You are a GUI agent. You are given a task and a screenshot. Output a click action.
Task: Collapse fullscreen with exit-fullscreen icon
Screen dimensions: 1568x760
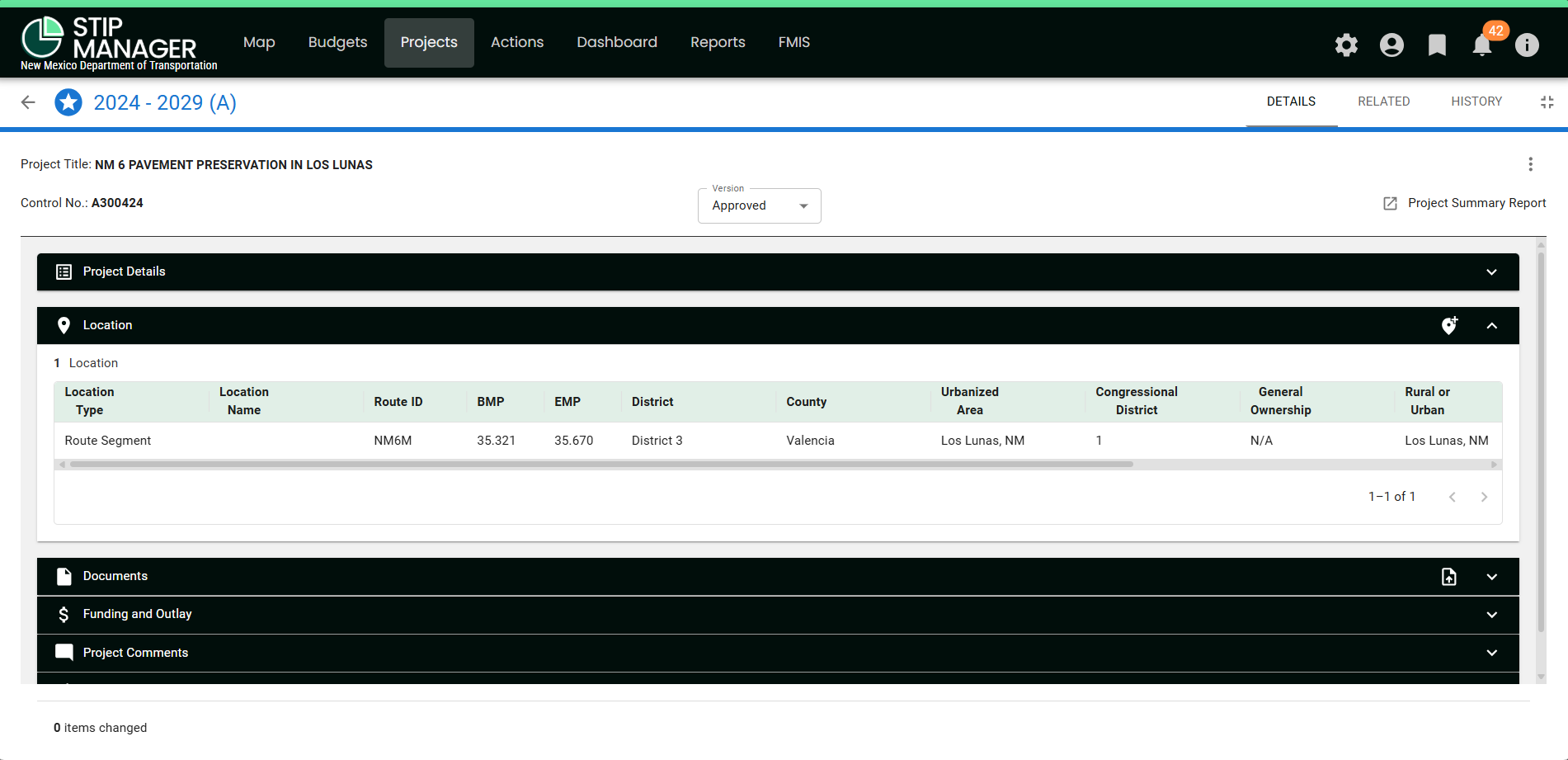click(x=1547, y=102)
